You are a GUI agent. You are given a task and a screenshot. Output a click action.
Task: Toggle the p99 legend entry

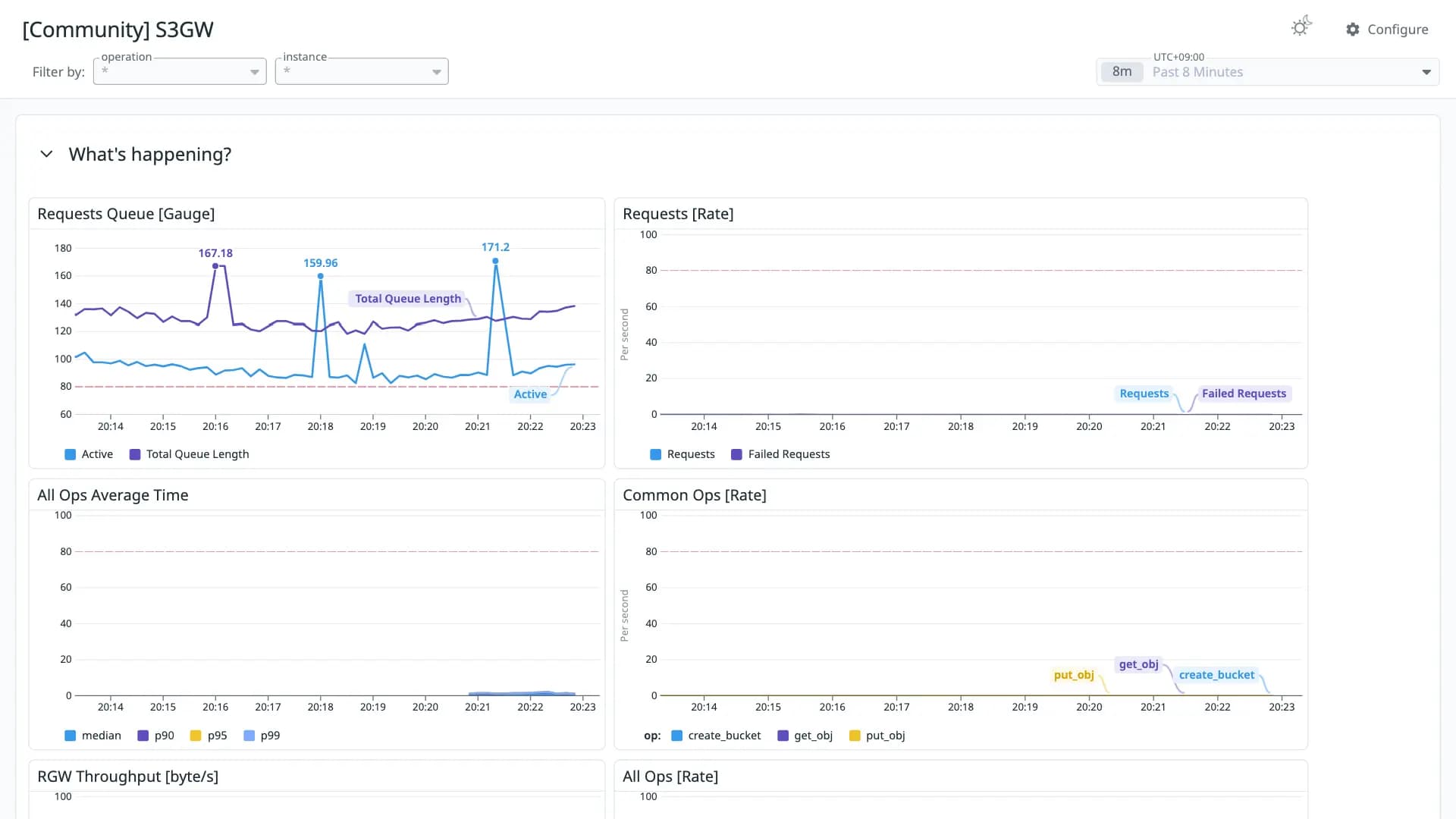pos(262,736)
